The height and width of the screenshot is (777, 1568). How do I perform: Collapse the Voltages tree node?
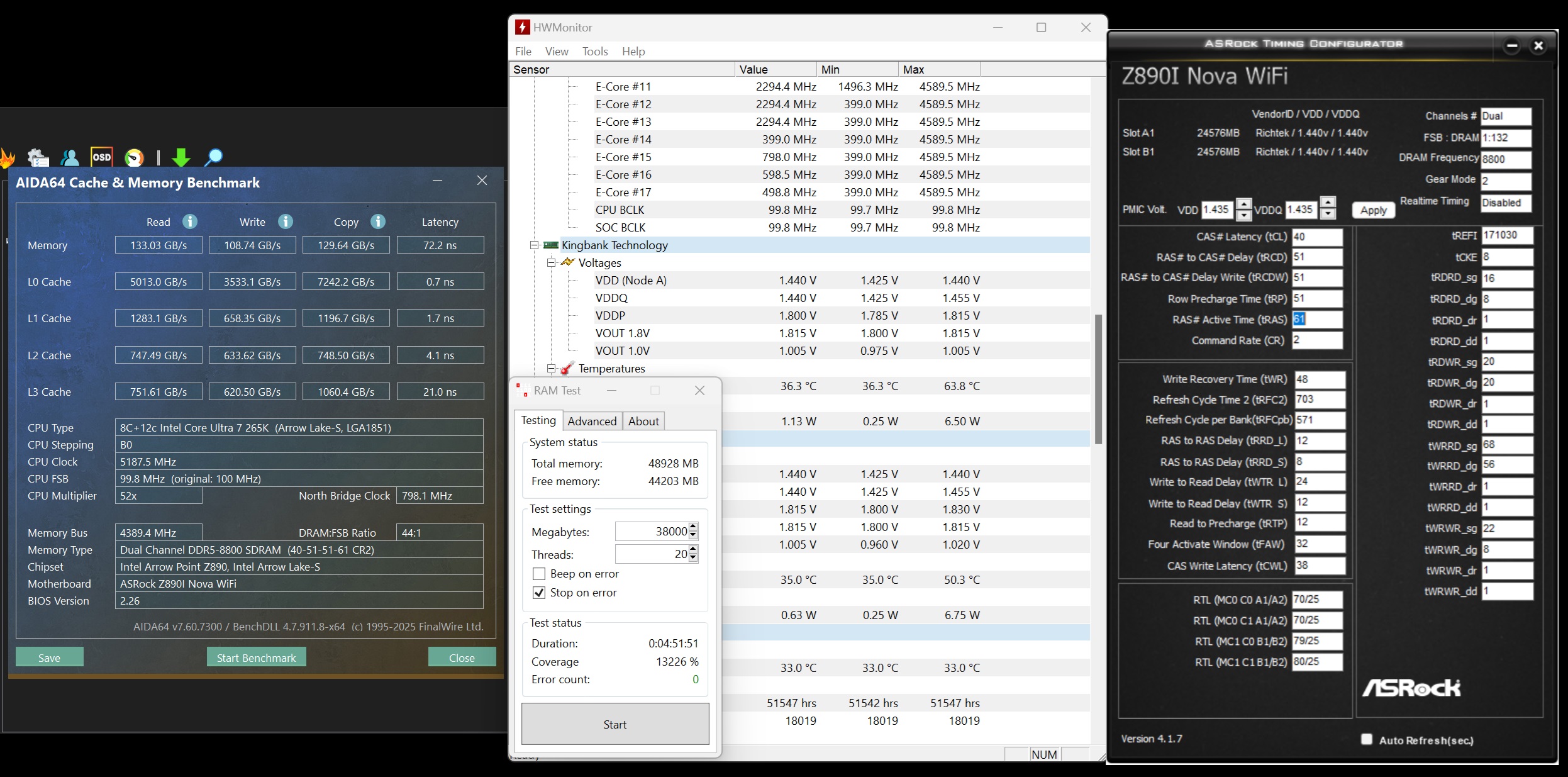point(551,263)
